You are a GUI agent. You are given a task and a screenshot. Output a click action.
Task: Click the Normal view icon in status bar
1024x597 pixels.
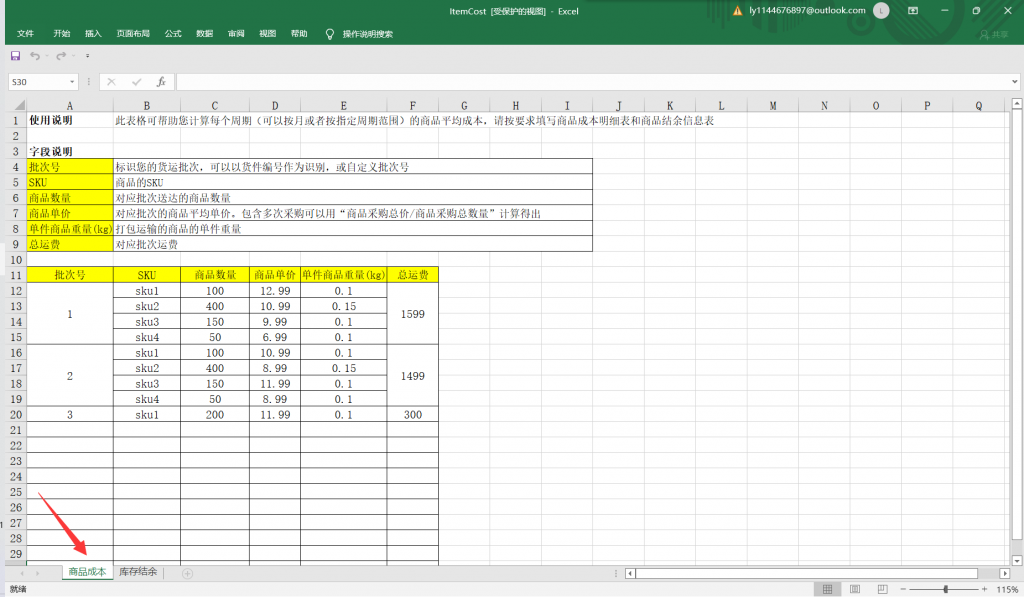tap(827, 589)
